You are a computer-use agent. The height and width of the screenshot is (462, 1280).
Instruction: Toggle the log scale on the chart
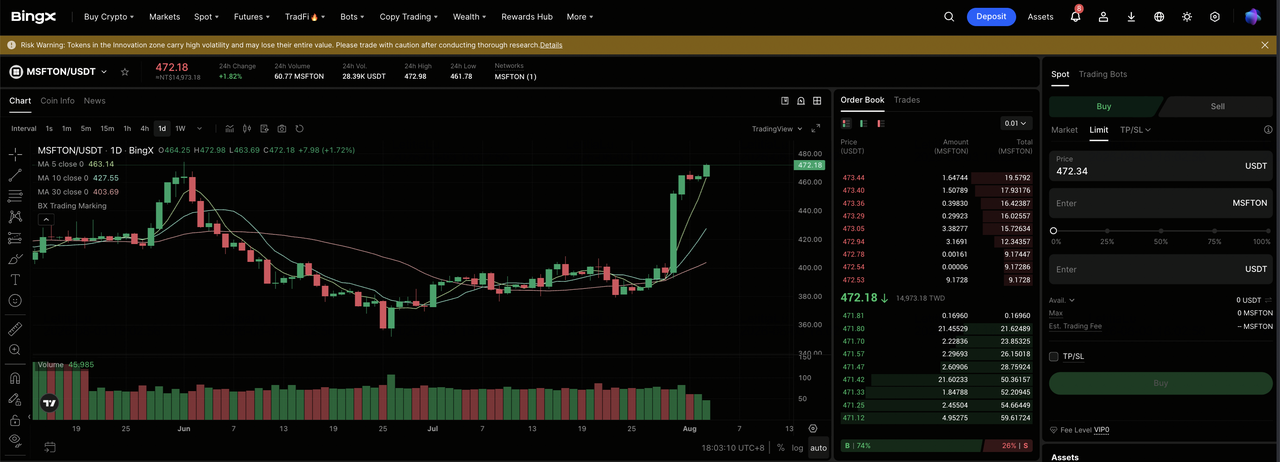tap(797, 447)
